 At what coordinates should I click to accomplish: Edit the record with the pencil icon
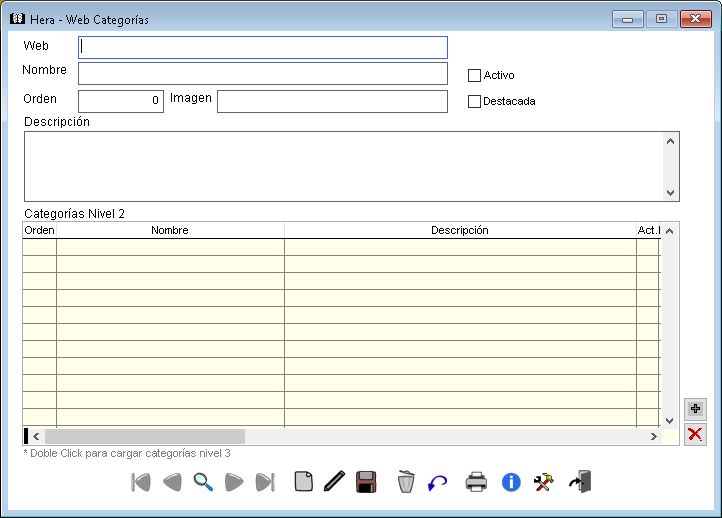coord(334,482)
